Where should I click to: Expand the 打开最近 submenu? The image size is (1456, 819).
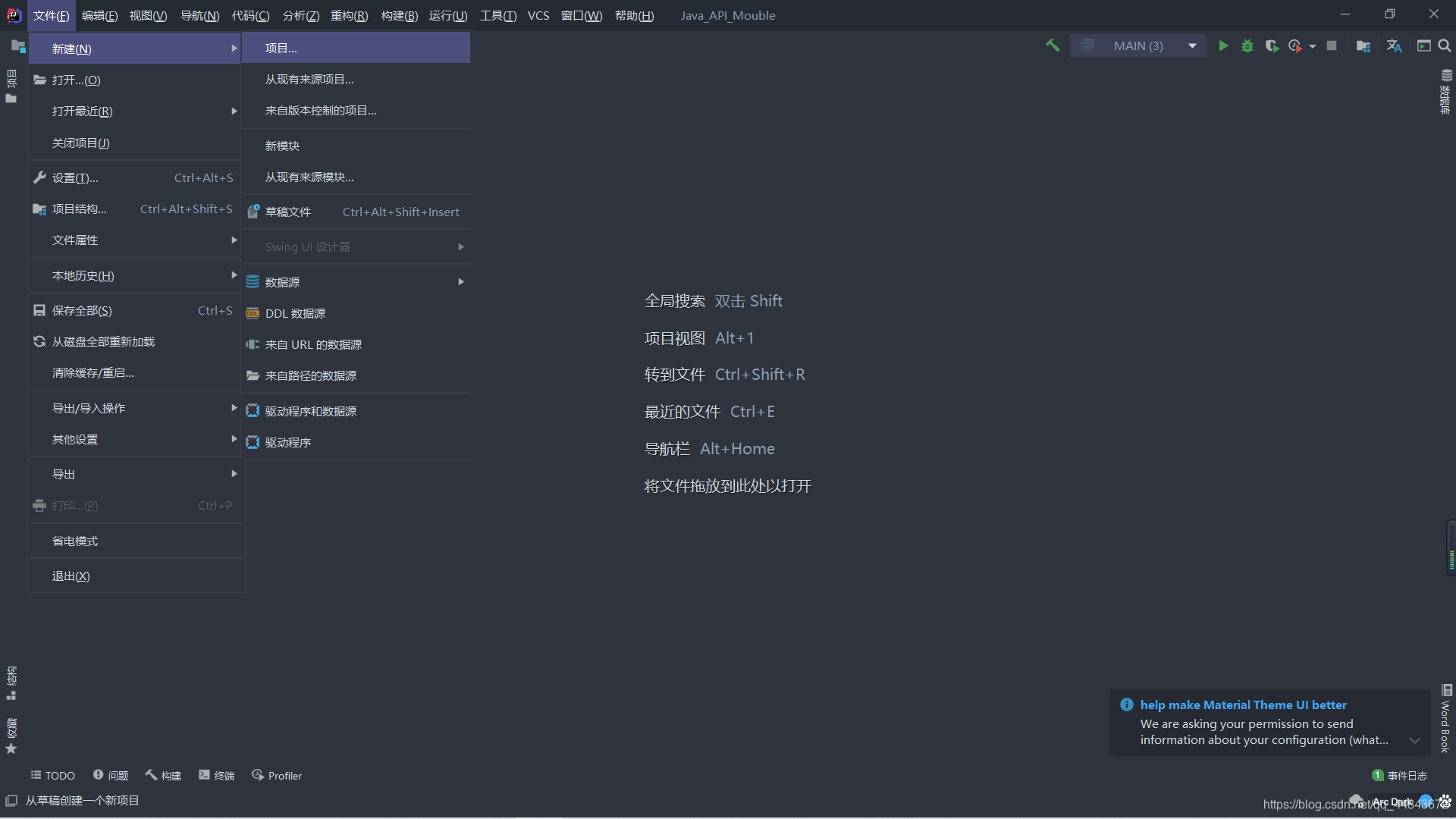(135, 111)
